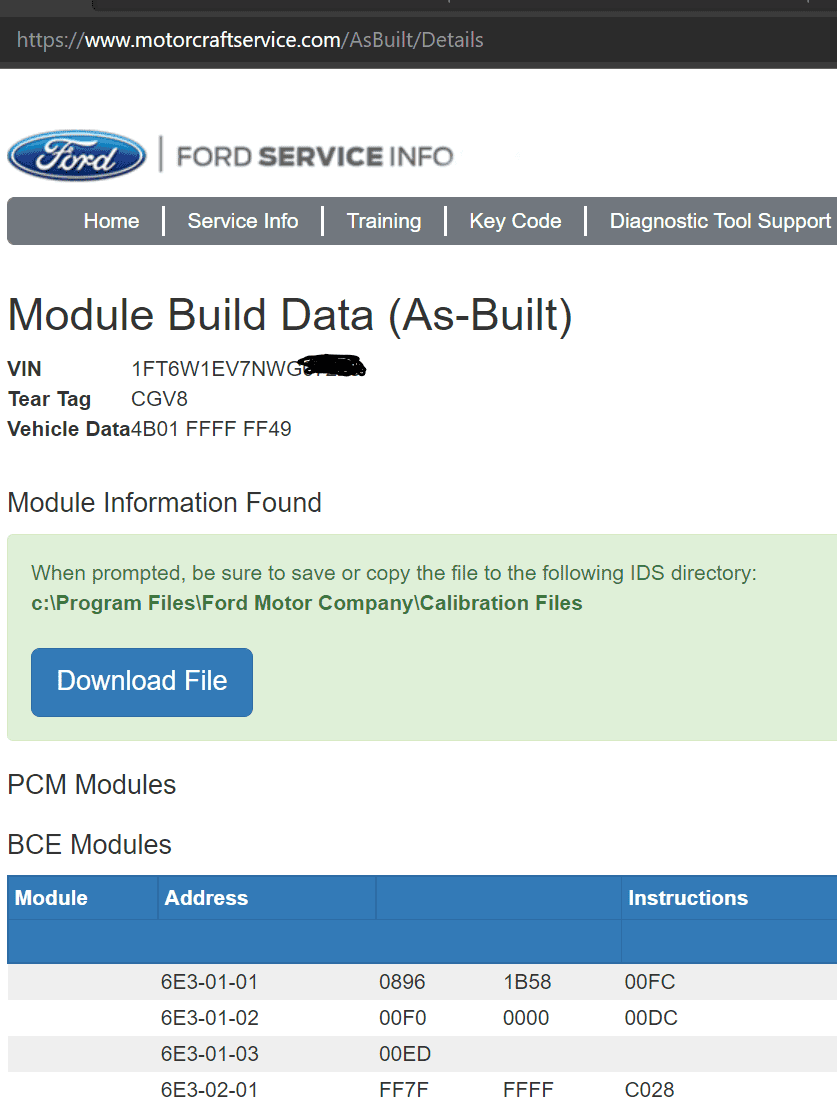The height and width of the screenshot is (1108, 837).
Task: Click the Instructions column header
Action: [687, 898]
